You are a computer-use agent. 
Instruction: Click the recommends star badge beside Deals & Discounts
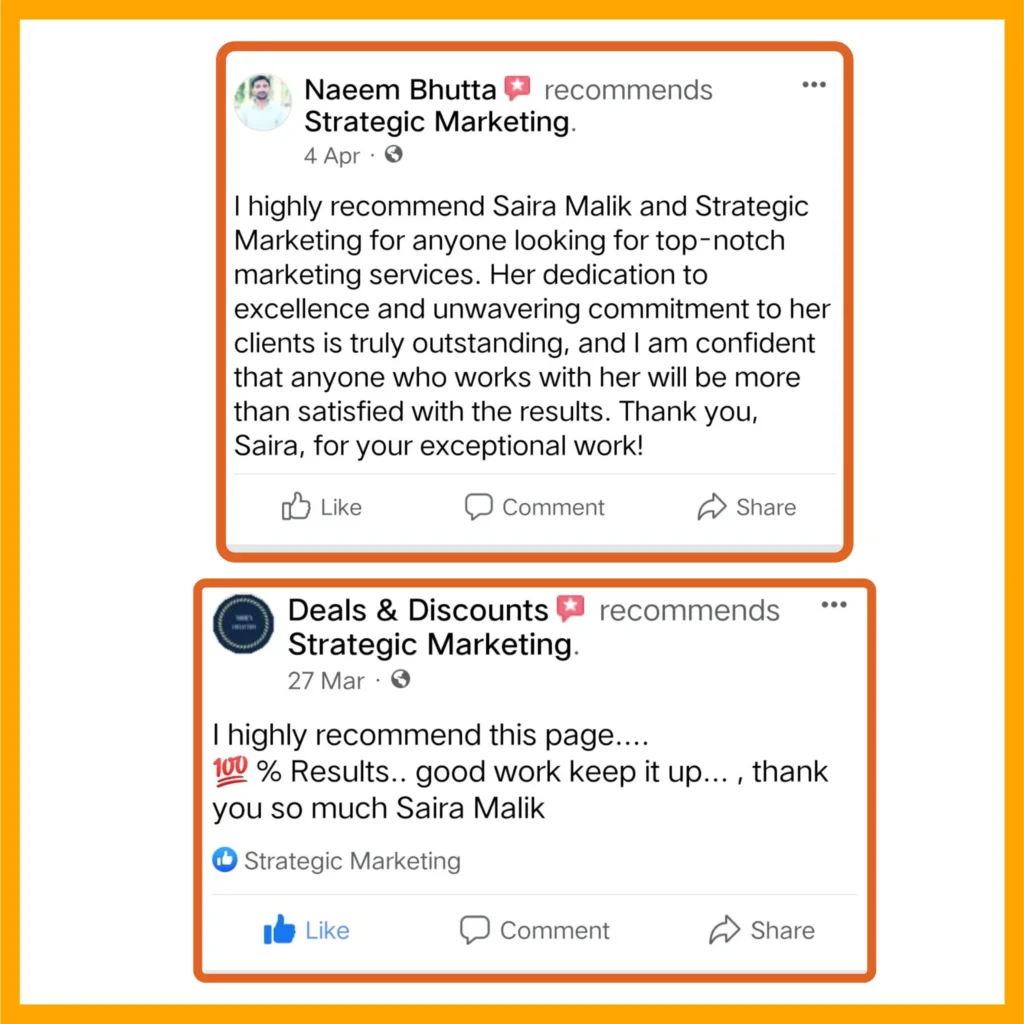[x=571, y=609]
